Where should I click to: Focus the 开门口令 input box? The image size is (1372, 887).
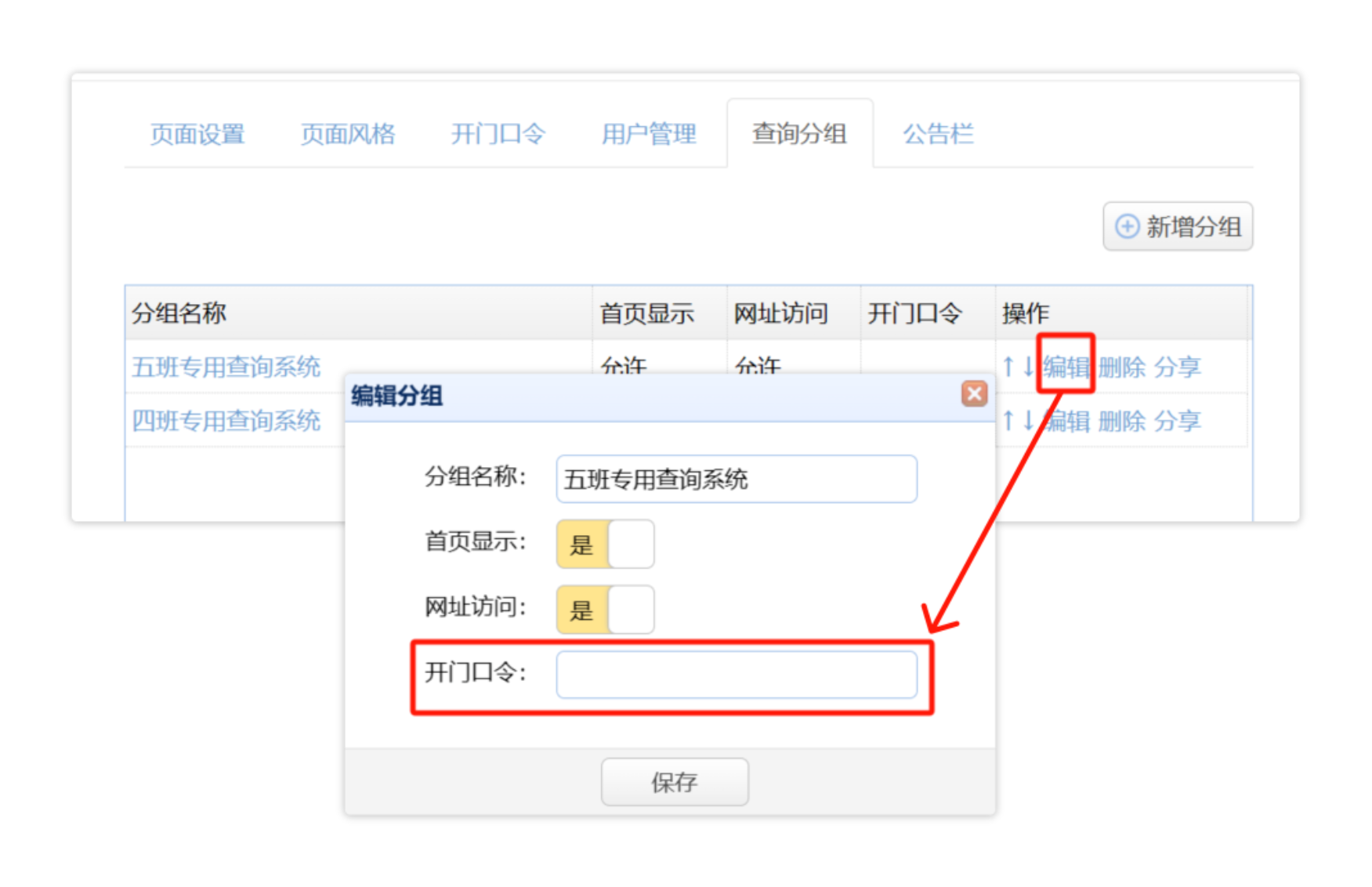736,675
